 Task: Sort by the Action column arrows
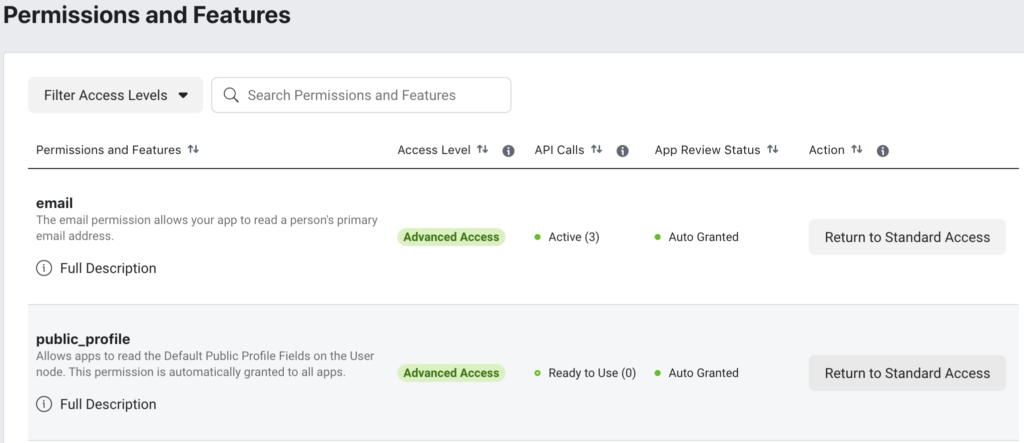pos(857,150)
